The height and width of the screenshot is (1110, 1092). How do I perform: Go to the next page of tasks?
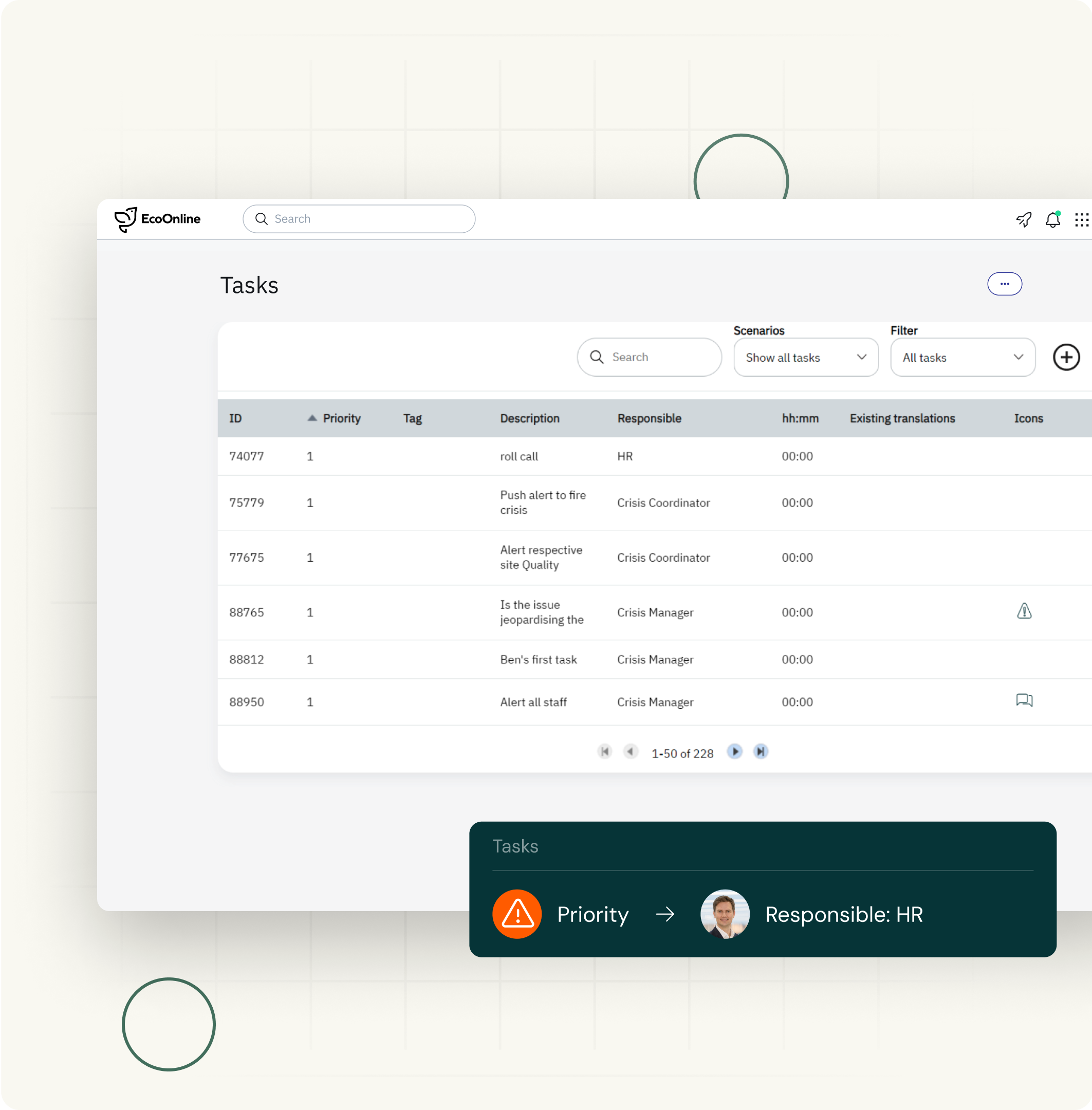(x=734, y=751)
